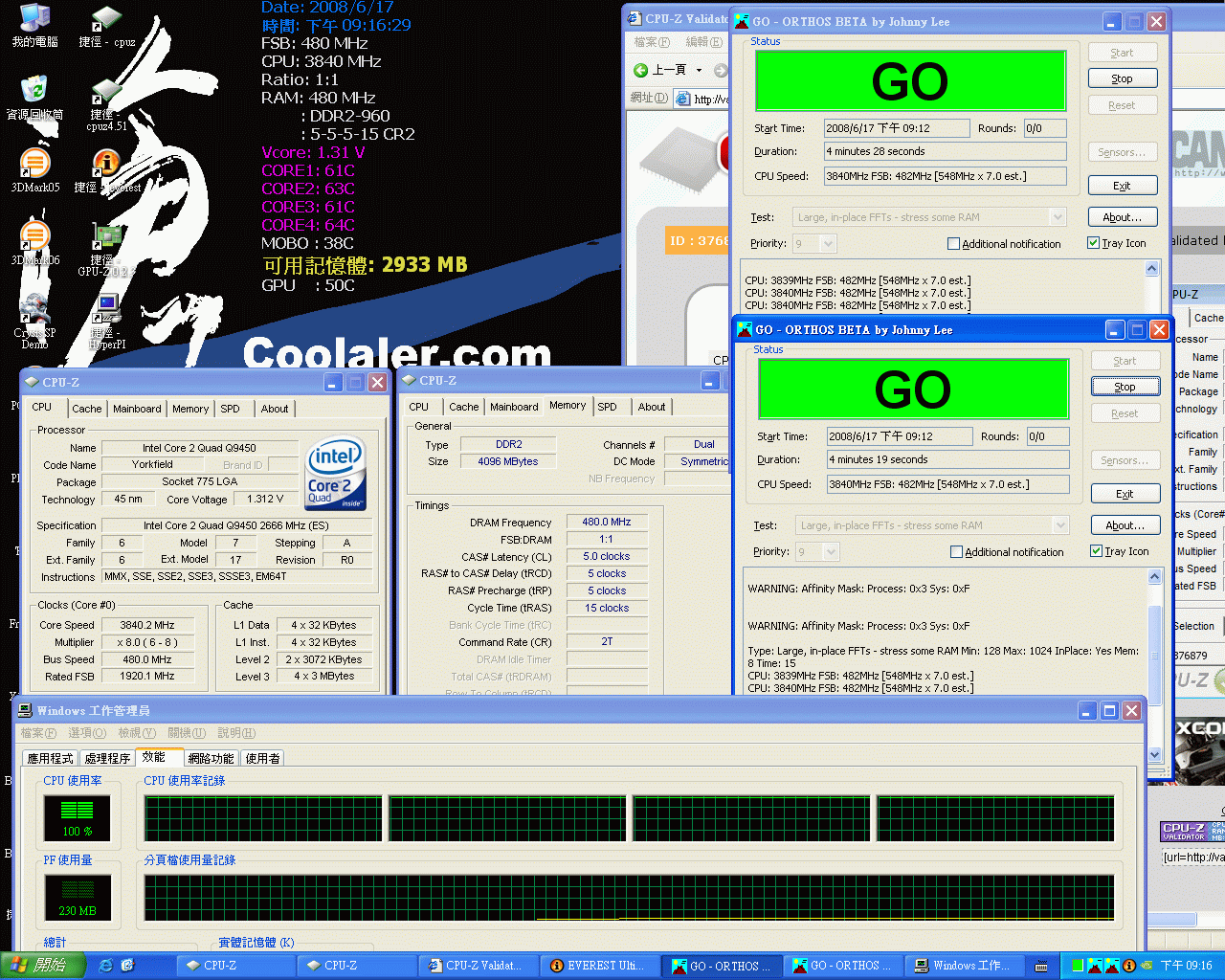Launch the 捷徑 - cpuz desktop shortcut
1225x980 pixels.
pyautogui.click(x=106, y=26)
